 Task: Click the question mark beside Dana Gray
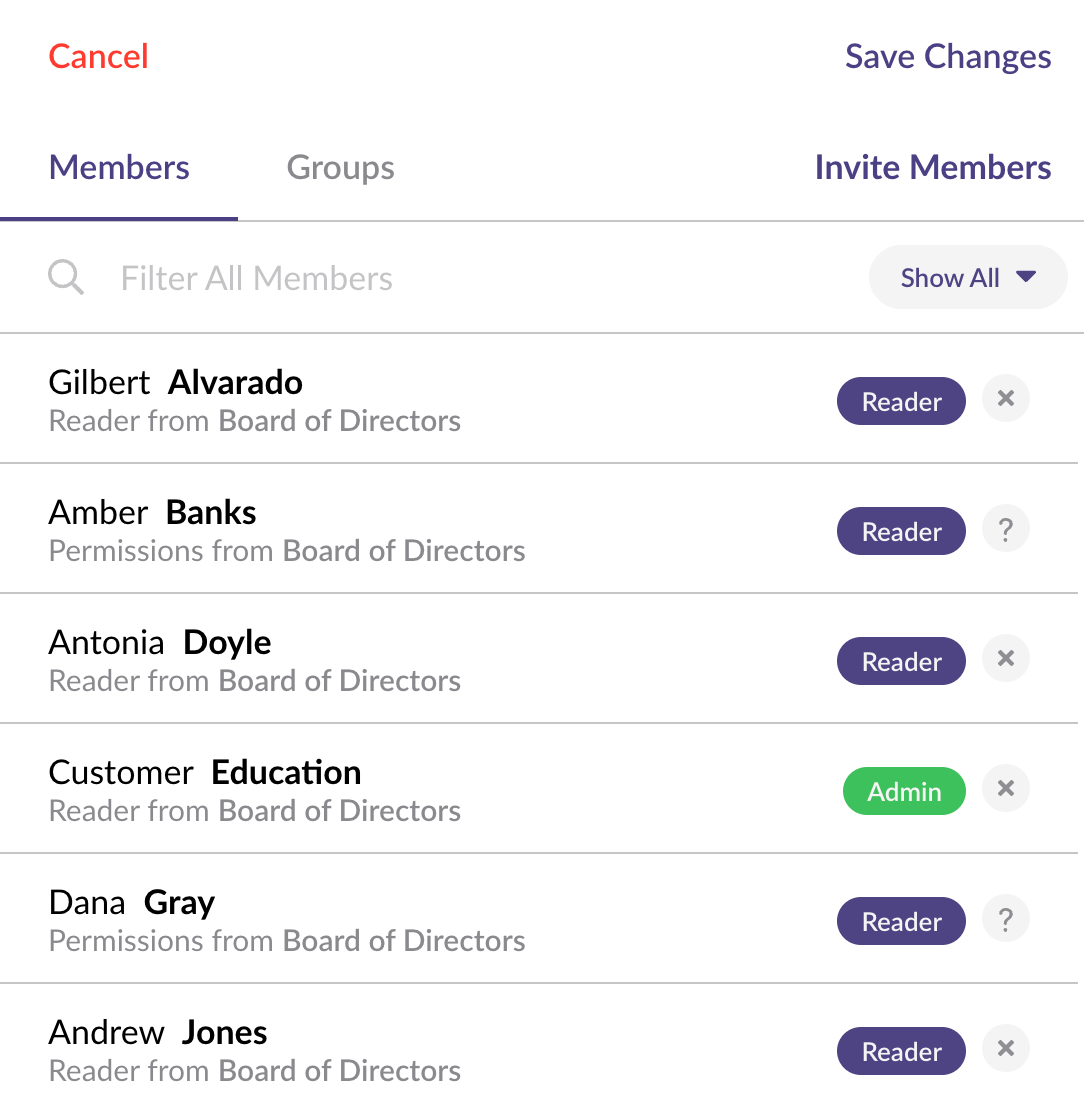pos(1006,919)
